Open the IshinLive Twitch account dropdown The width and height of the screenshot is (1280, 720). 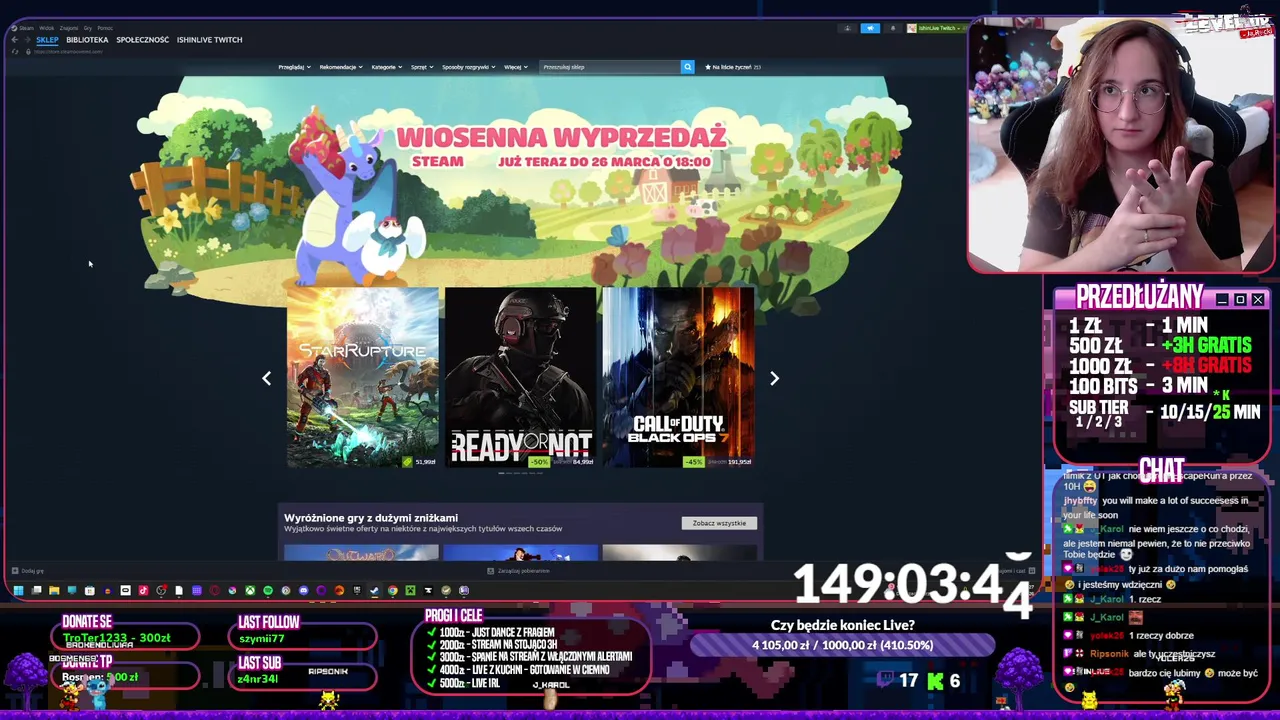(937, 28)
